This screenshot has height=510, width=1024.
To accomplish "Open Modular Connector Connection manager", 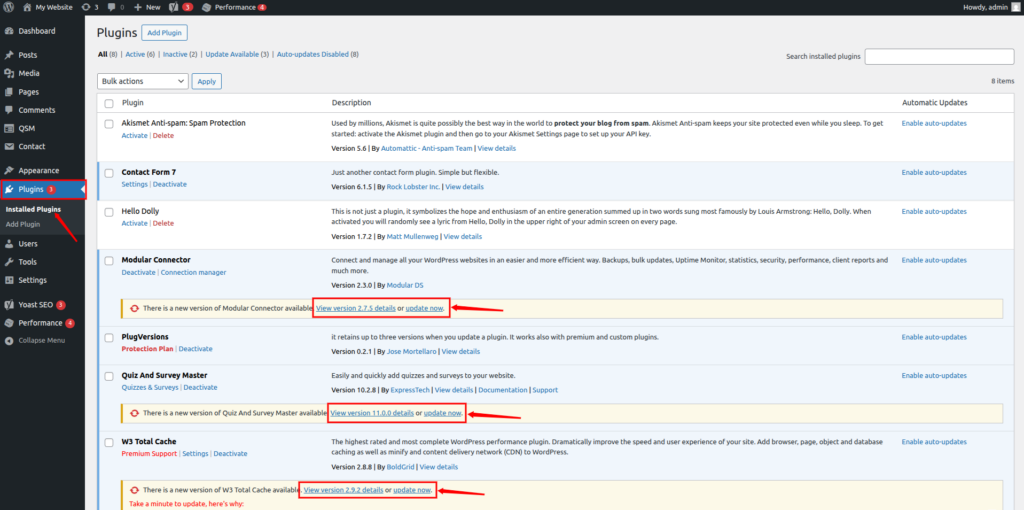I will tap(193, 272).
